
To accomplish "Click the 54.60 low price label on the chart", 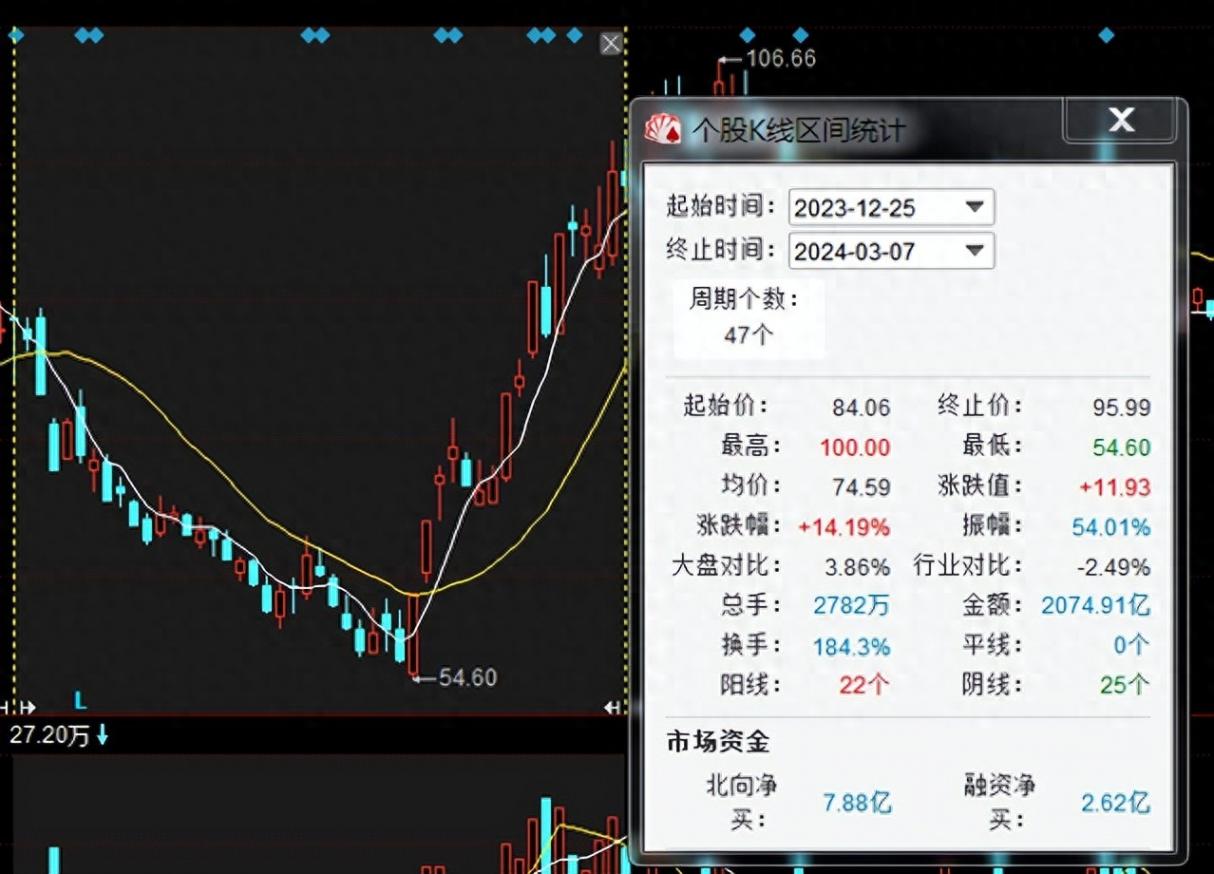I will [467, 677].
